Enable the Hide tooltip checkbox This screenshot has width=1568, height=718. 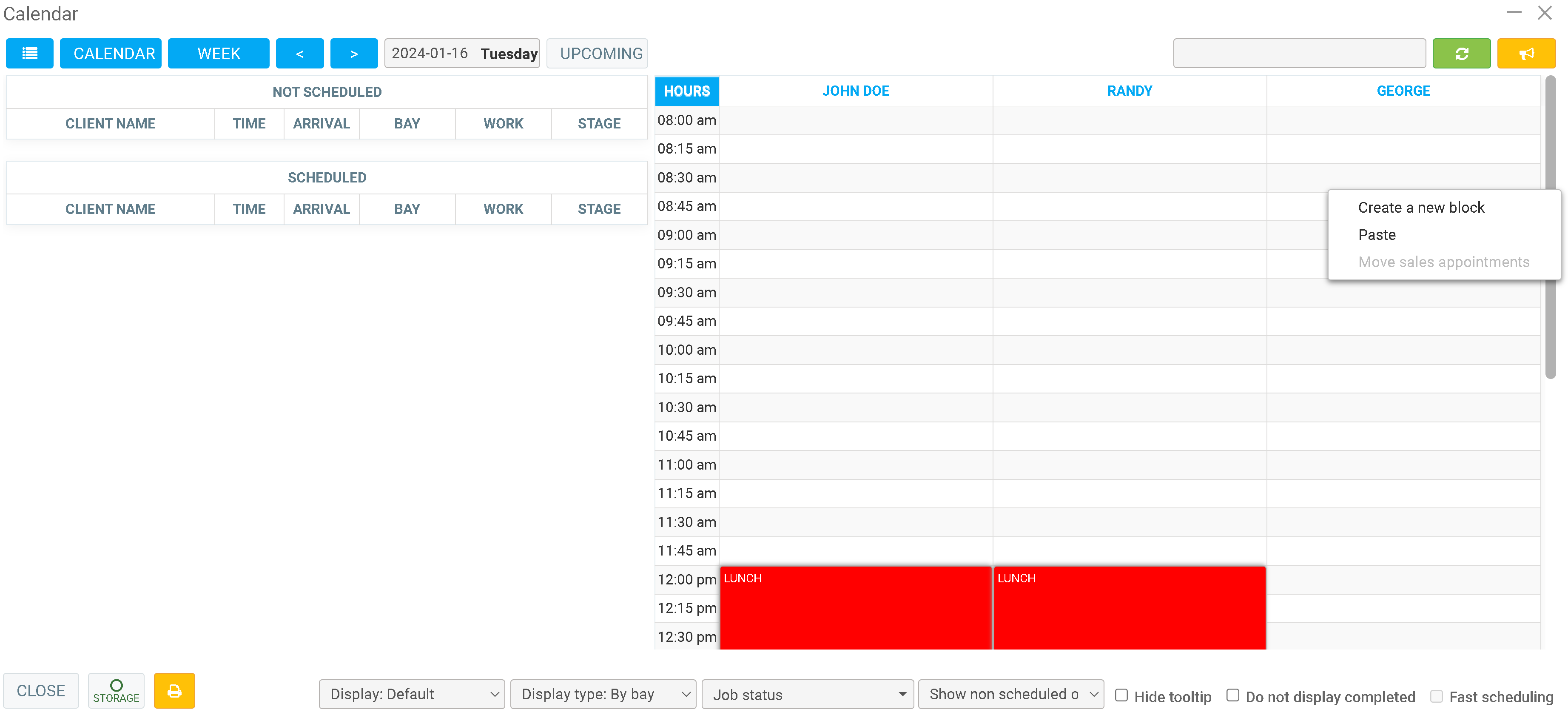pyautogui.click(x=1121, y=695)
